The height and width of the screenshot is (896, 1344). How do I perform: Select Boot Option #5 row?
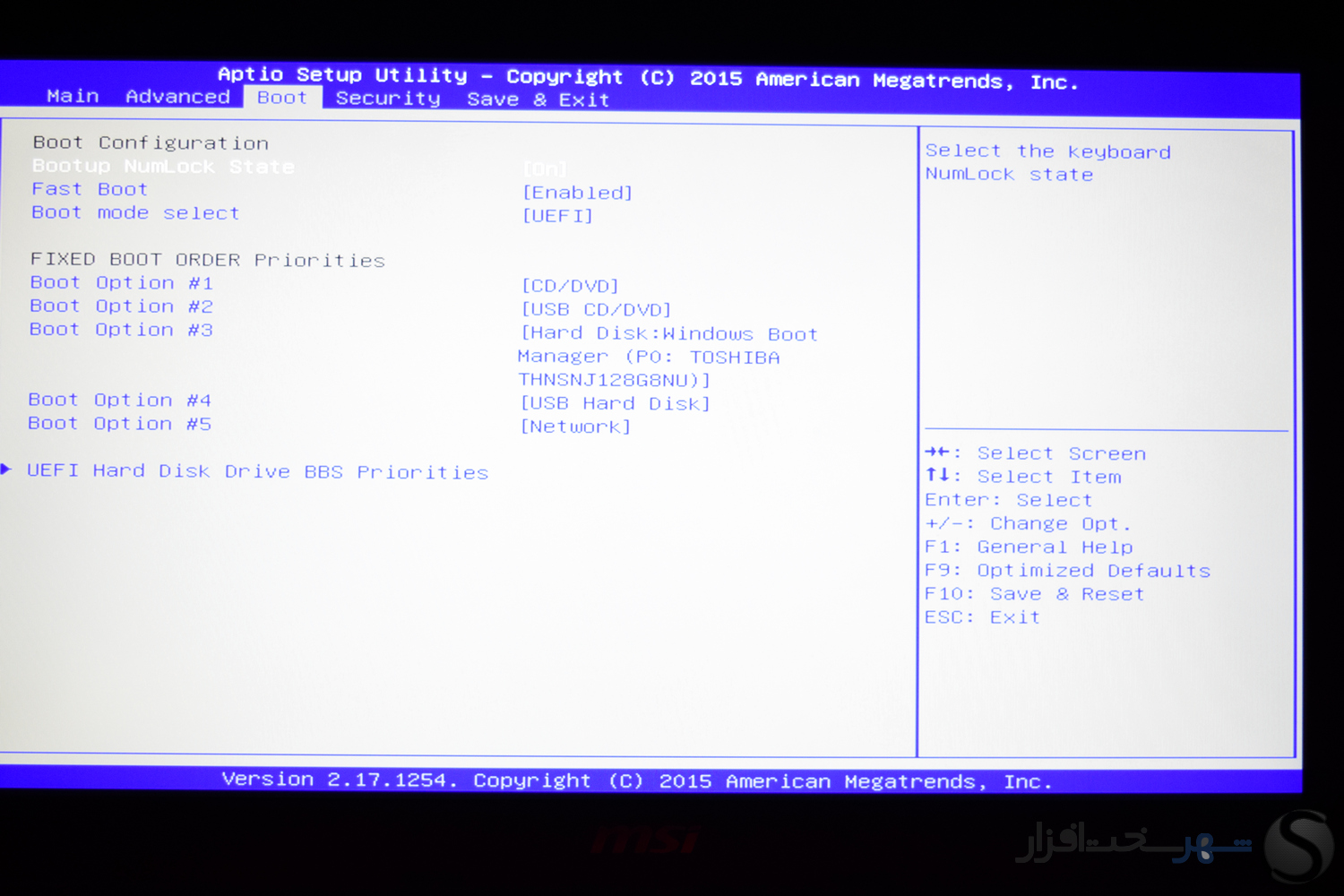point(119,423)
